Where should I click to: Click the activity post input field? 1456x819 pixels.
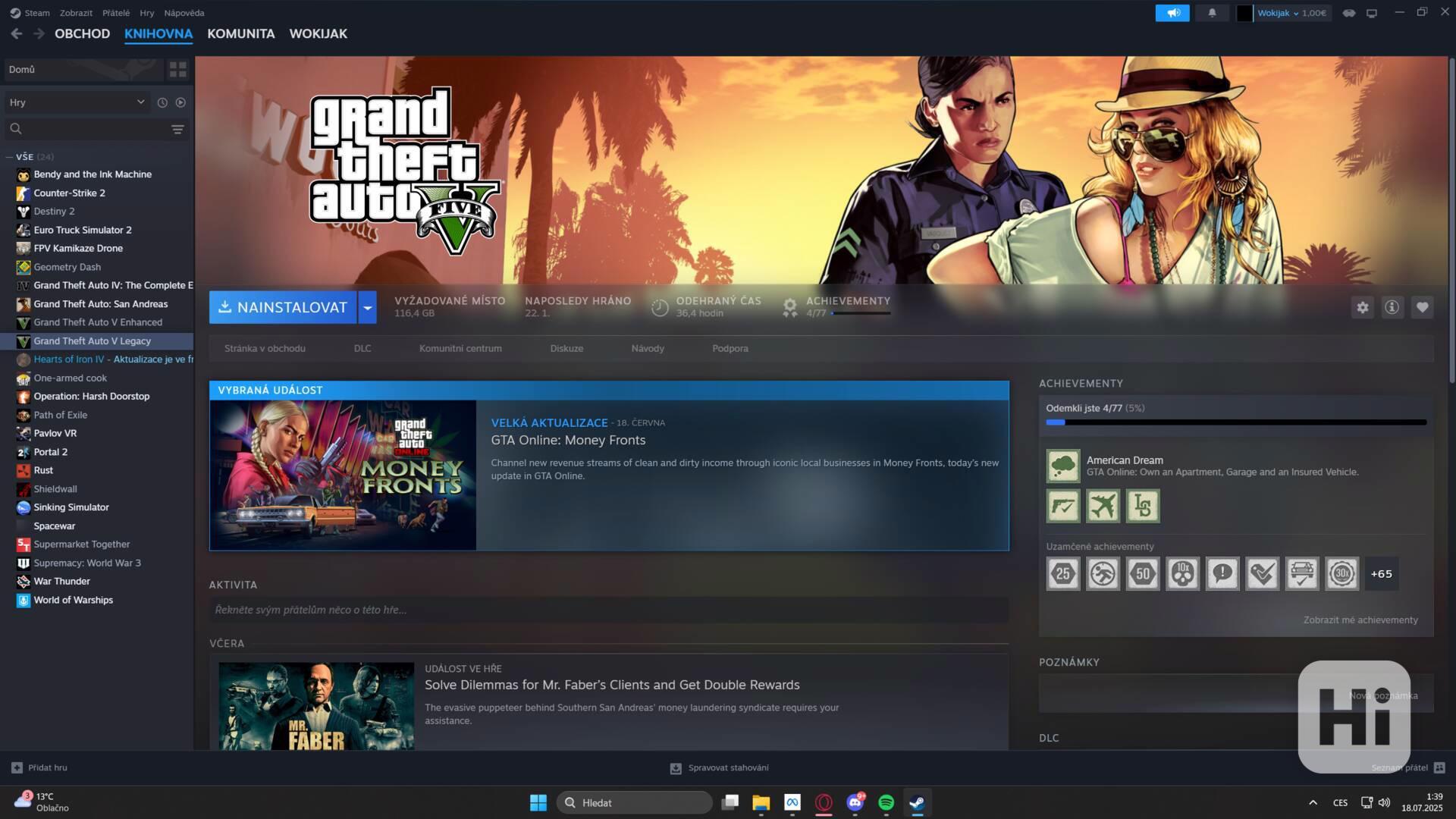click(609, 610)
